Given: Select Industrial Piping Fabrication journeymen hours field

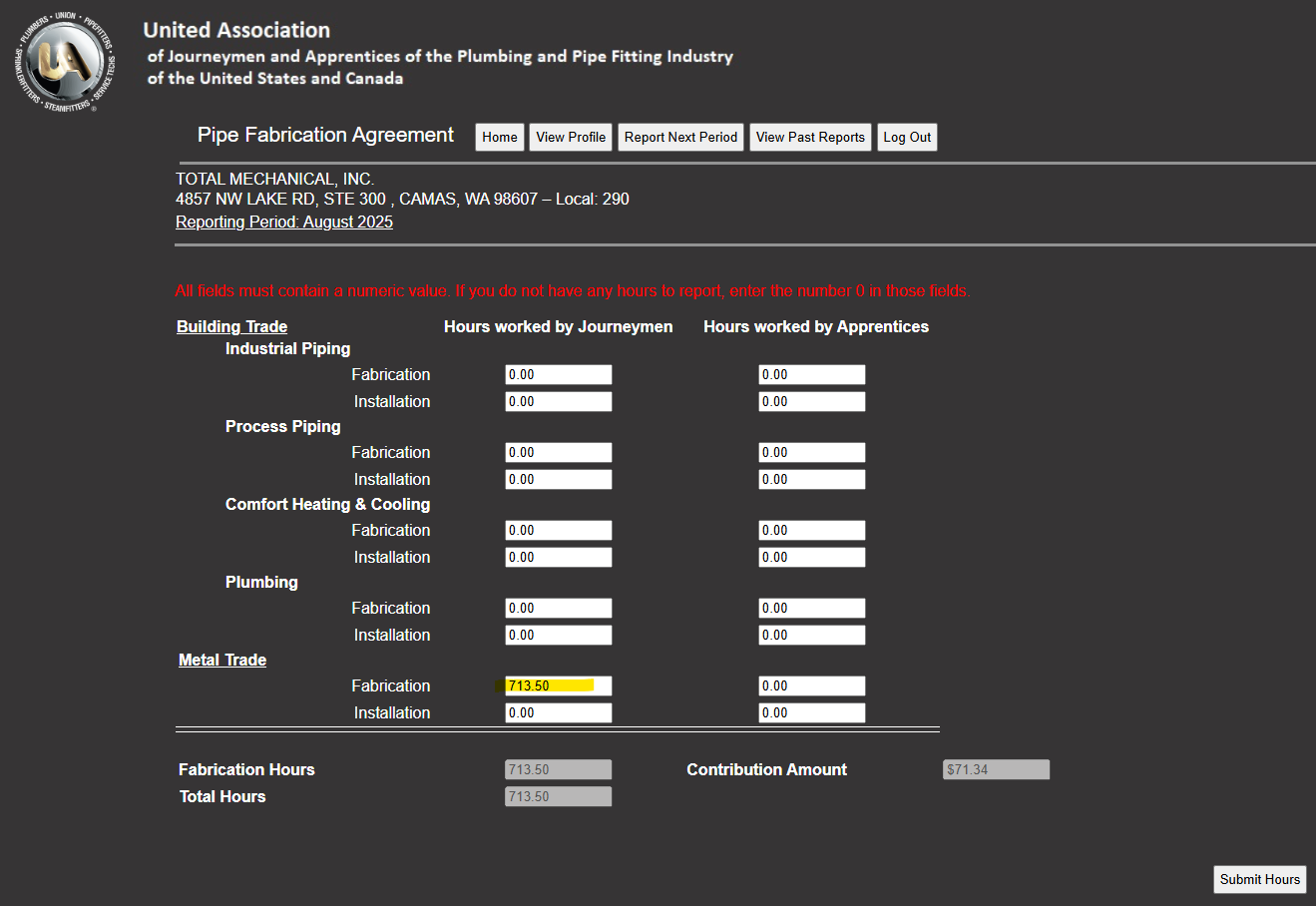Looking at the screenshot, I should tap(559, 375).
